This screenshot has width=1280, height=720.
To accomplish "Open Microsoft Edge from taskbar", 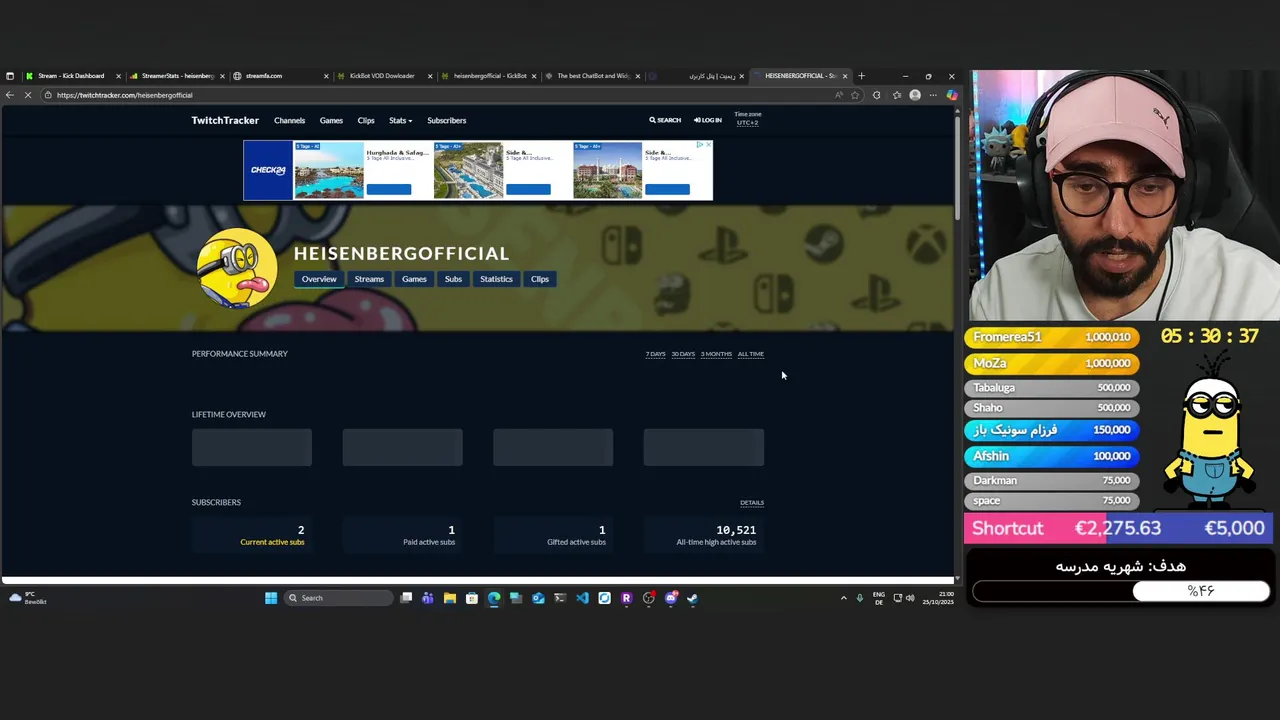I will (x=494, y=598).
